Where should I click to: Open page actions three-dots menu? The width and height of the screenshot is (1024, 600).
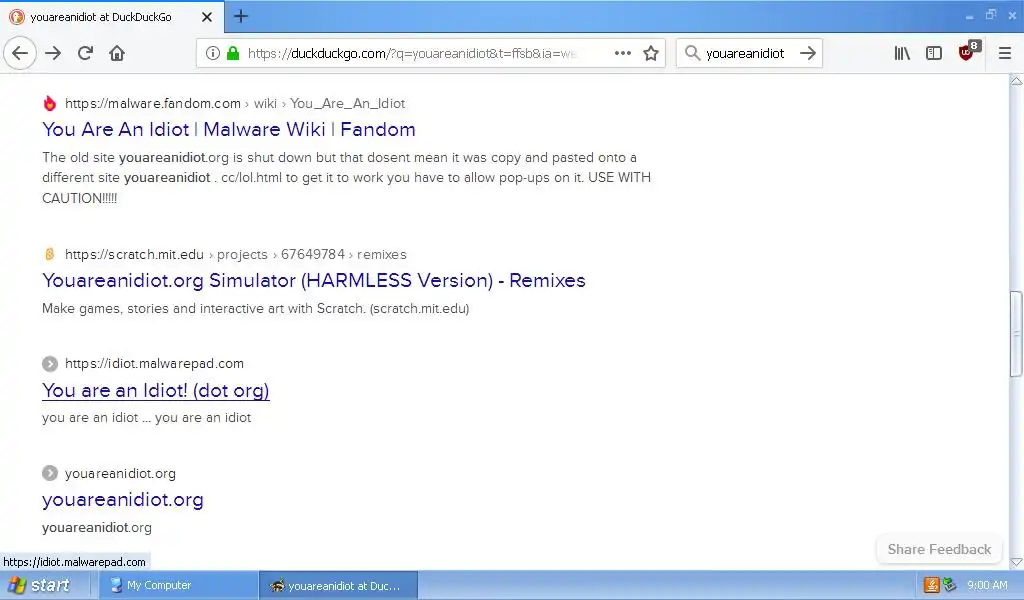tap(622, 53)
